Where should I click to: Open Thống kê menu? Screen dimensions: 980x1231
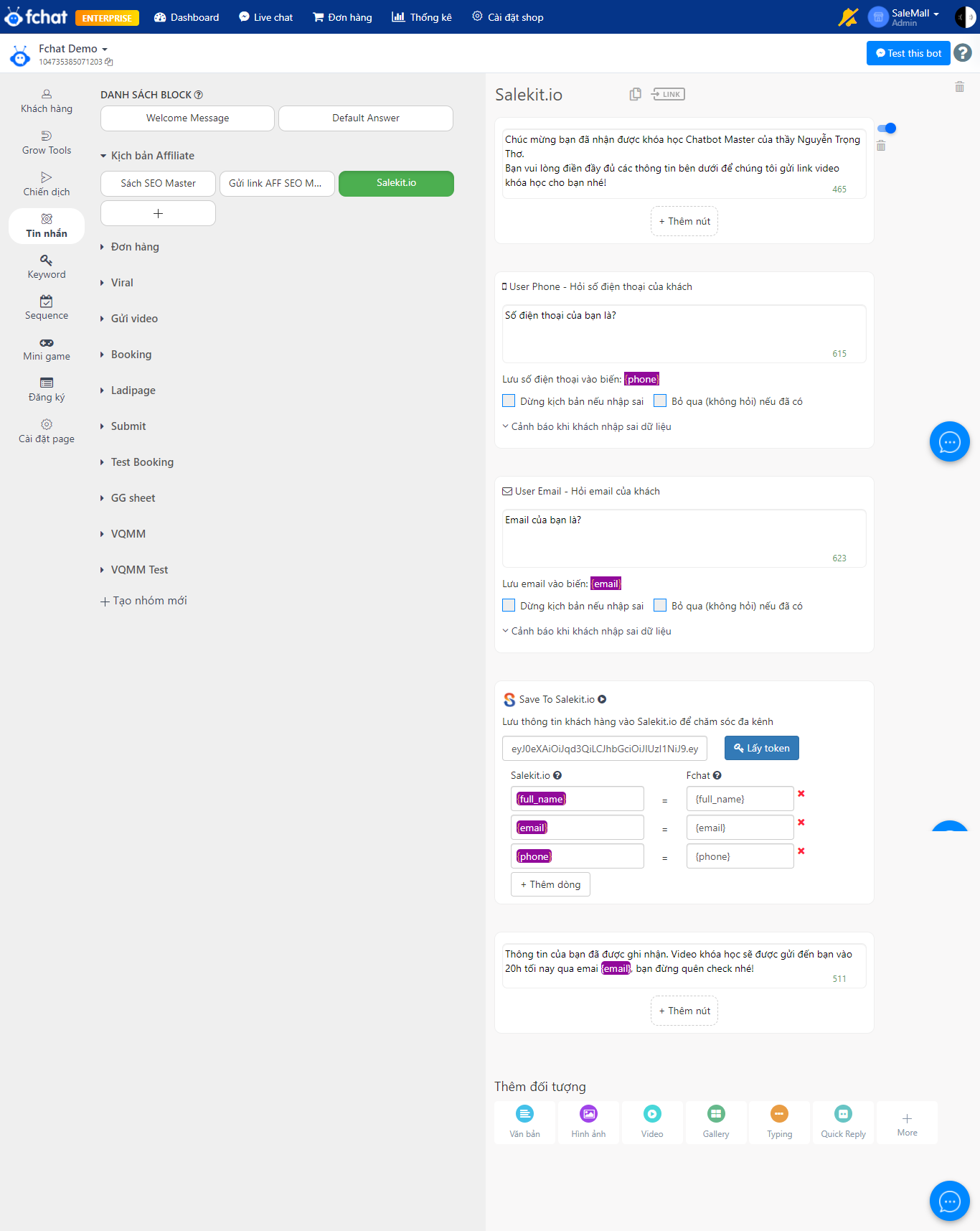(x=422, y=17)
